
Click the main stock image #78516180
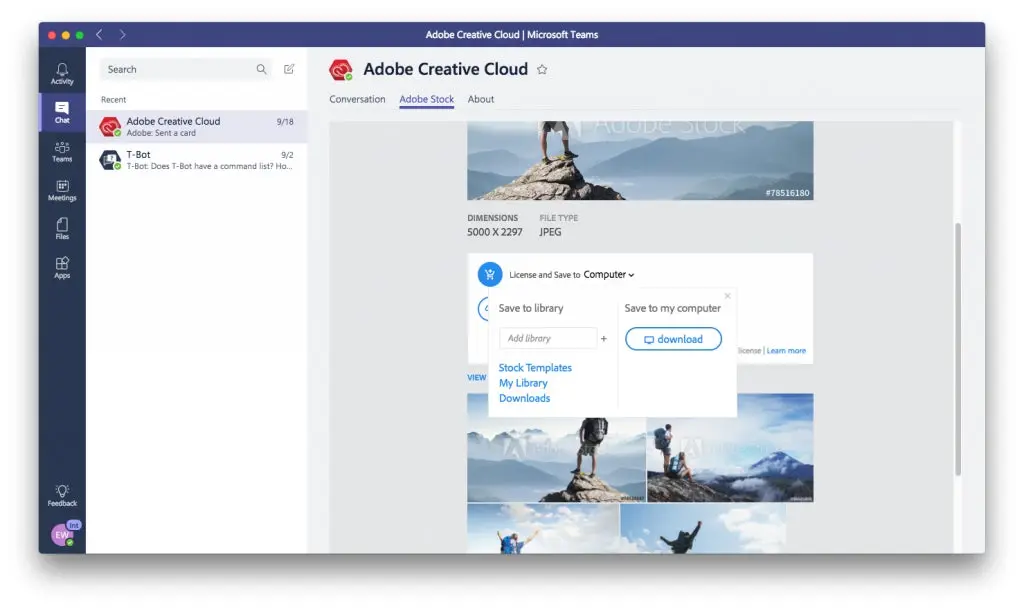(x=640, y=161)
